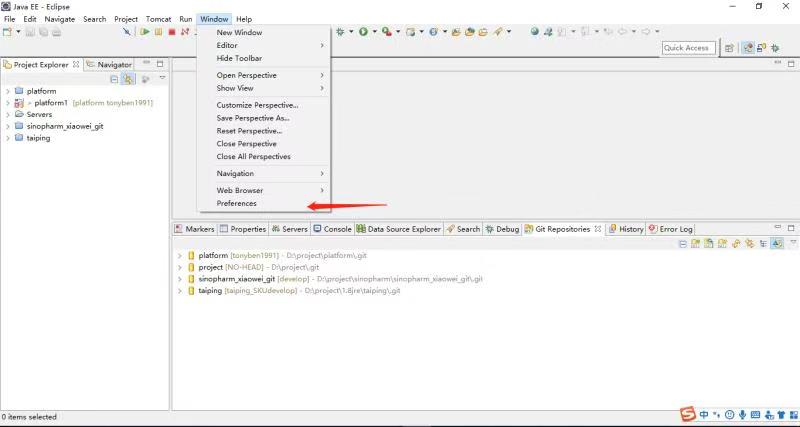Click the Quick Access search field
The height and width of the screenshot is (427, 800).
(689, 48)
